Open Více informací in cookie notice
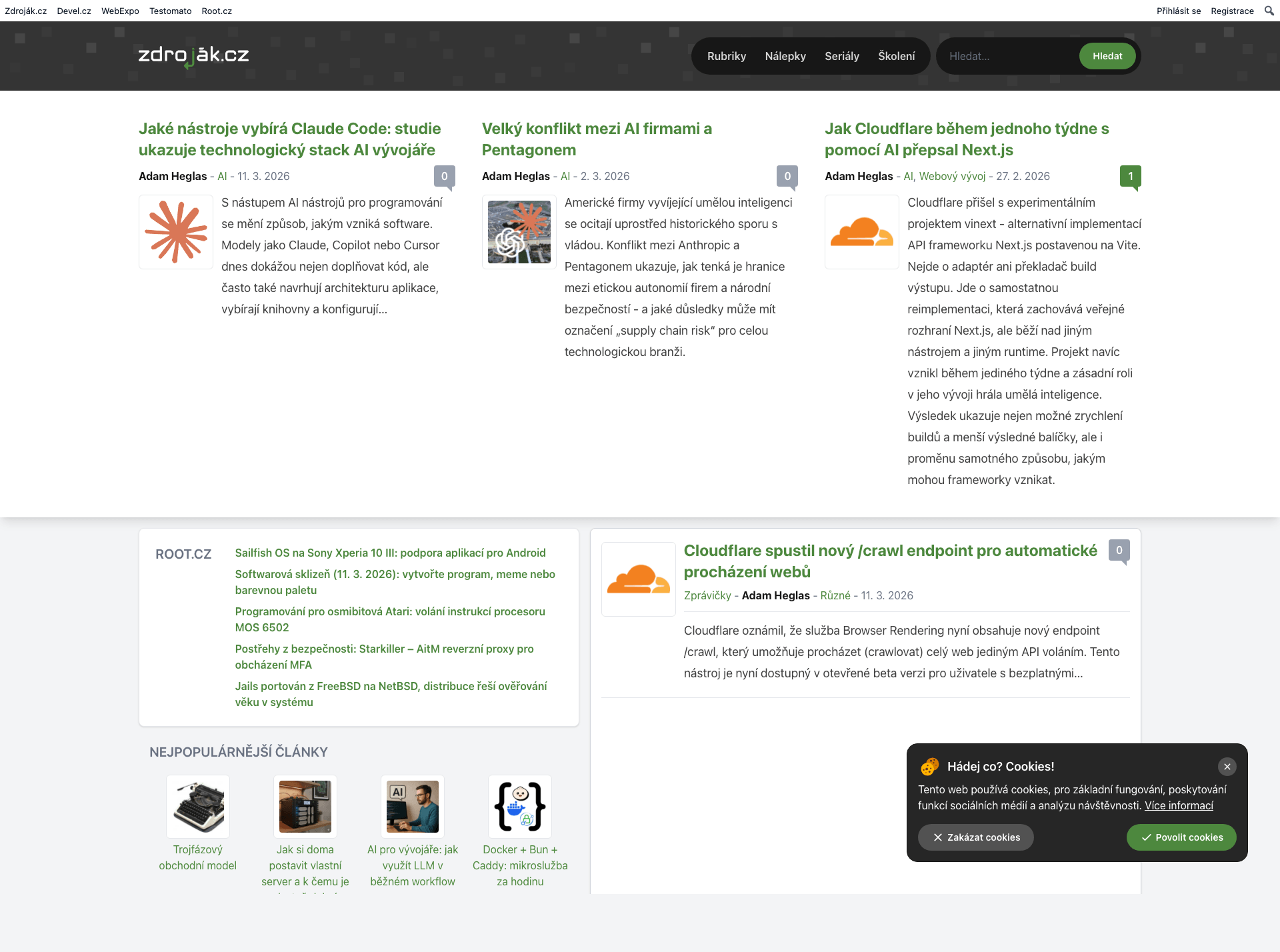The height and width of the screenshot is (952, 1280). click(x=1179, y=805)
